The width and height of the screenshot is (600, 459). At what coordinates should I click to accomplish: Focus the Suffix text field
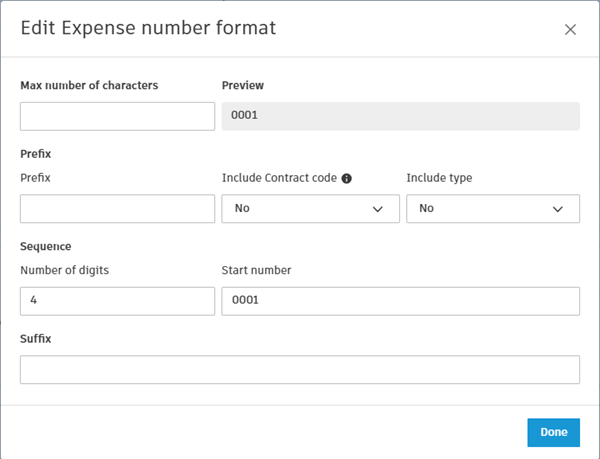point(299,370)
